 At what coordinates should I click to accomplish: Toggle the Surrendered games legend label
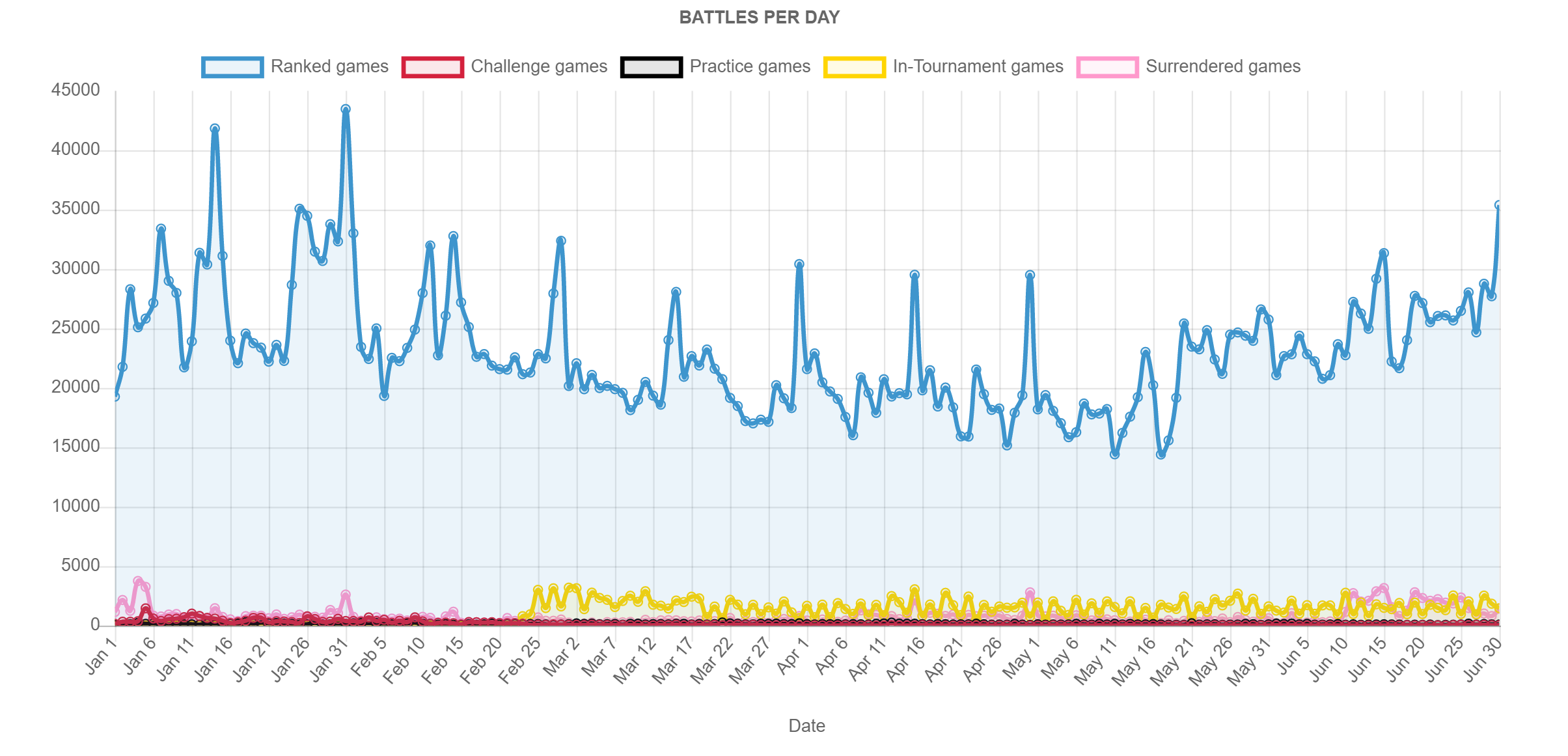click(1223, 66)
